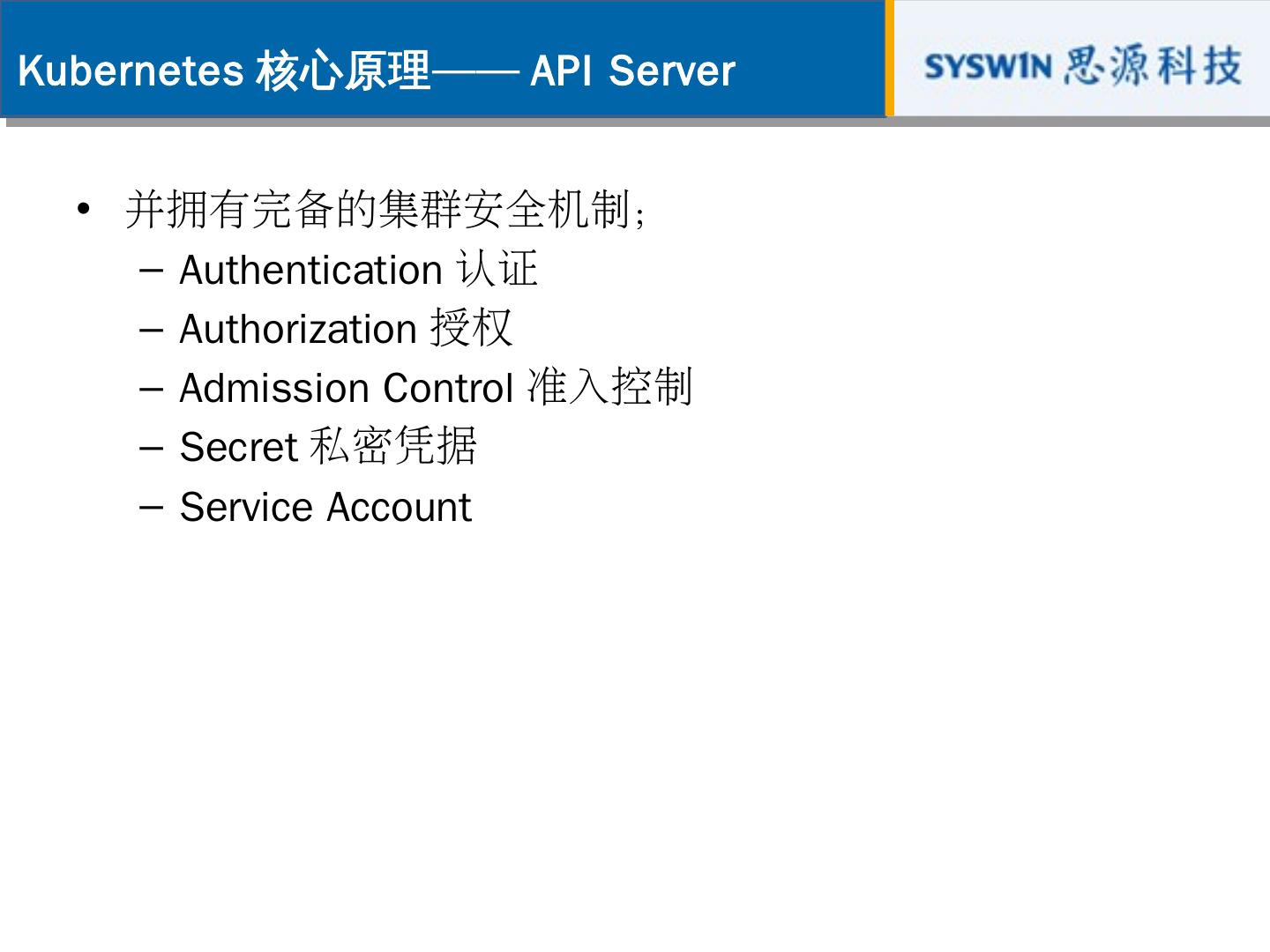Click the SYSWIN logo text
Screen dimensions: 1270x952
click(x=988, y=67)
